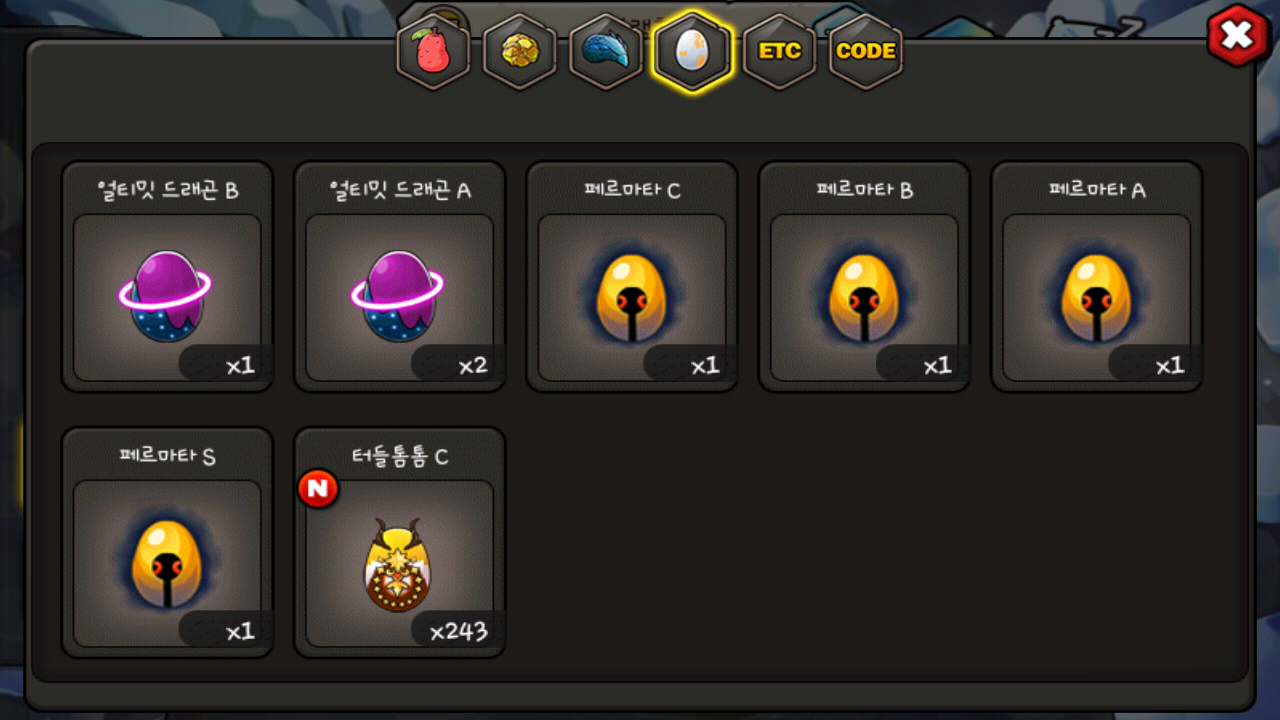
Task: Select the egg inventory tab icon
Action: 692,52
